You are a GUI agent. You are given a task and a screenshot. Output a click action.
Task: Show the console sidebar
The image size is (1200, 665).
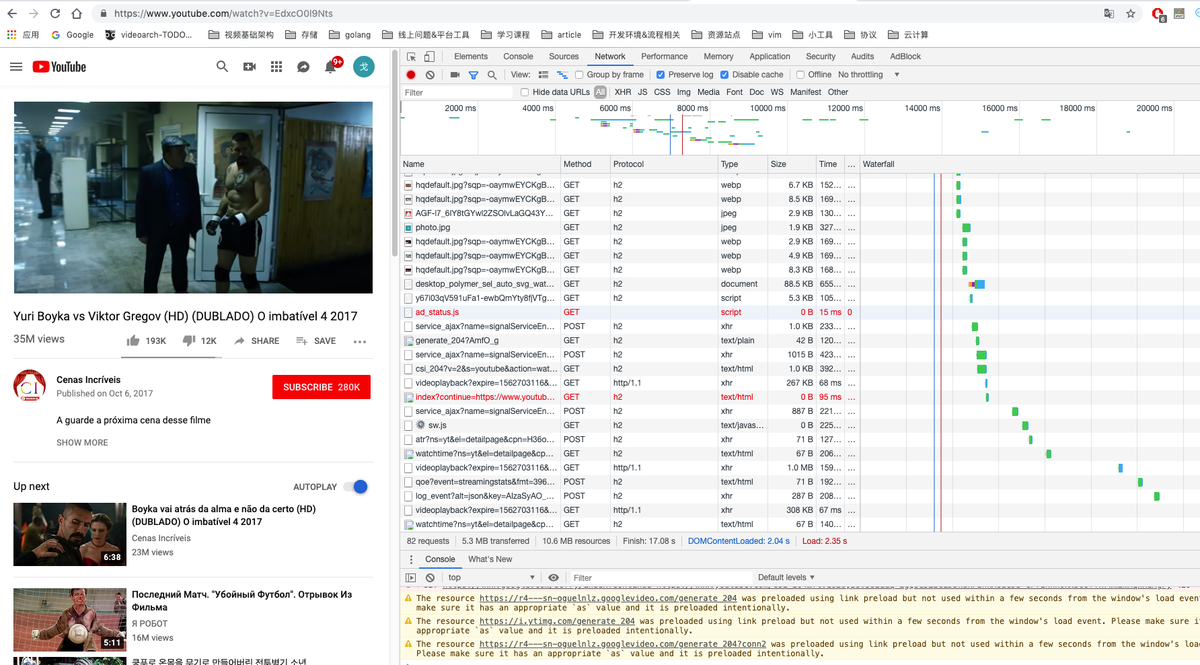pyautogui.click(x=411, y=577)
